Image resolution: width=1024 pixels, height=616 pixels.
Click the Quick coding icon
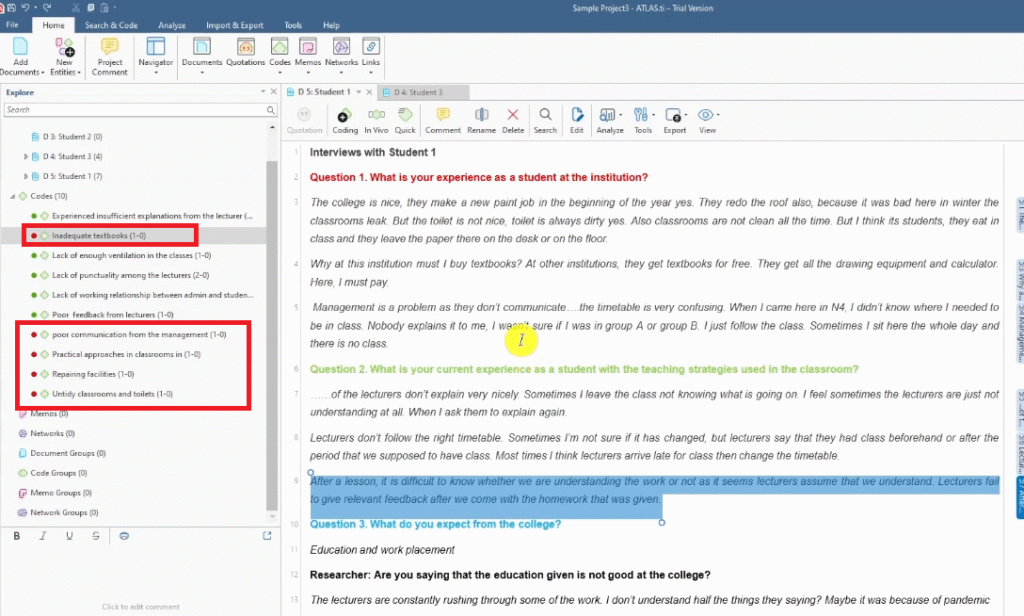pos(405,120)
